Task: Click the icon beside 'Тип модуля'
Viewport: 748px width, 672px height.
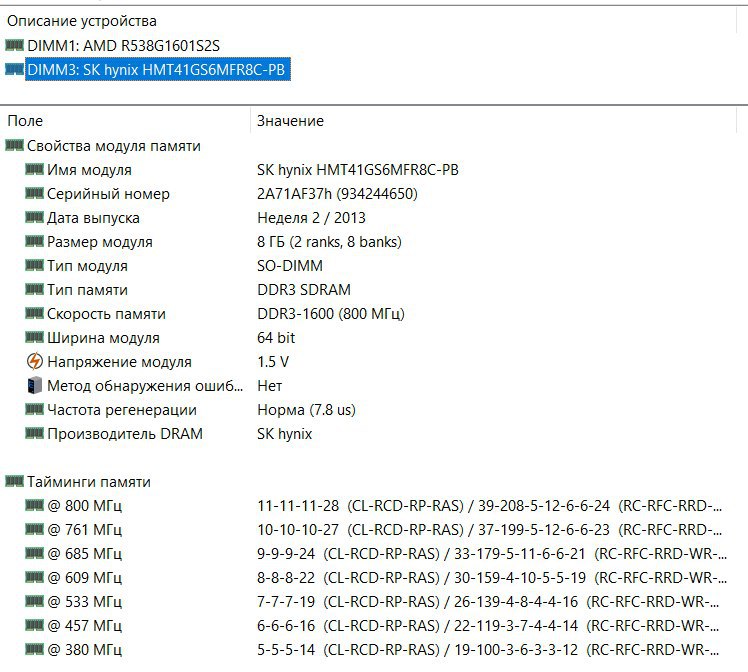Action: pos(34,265)
